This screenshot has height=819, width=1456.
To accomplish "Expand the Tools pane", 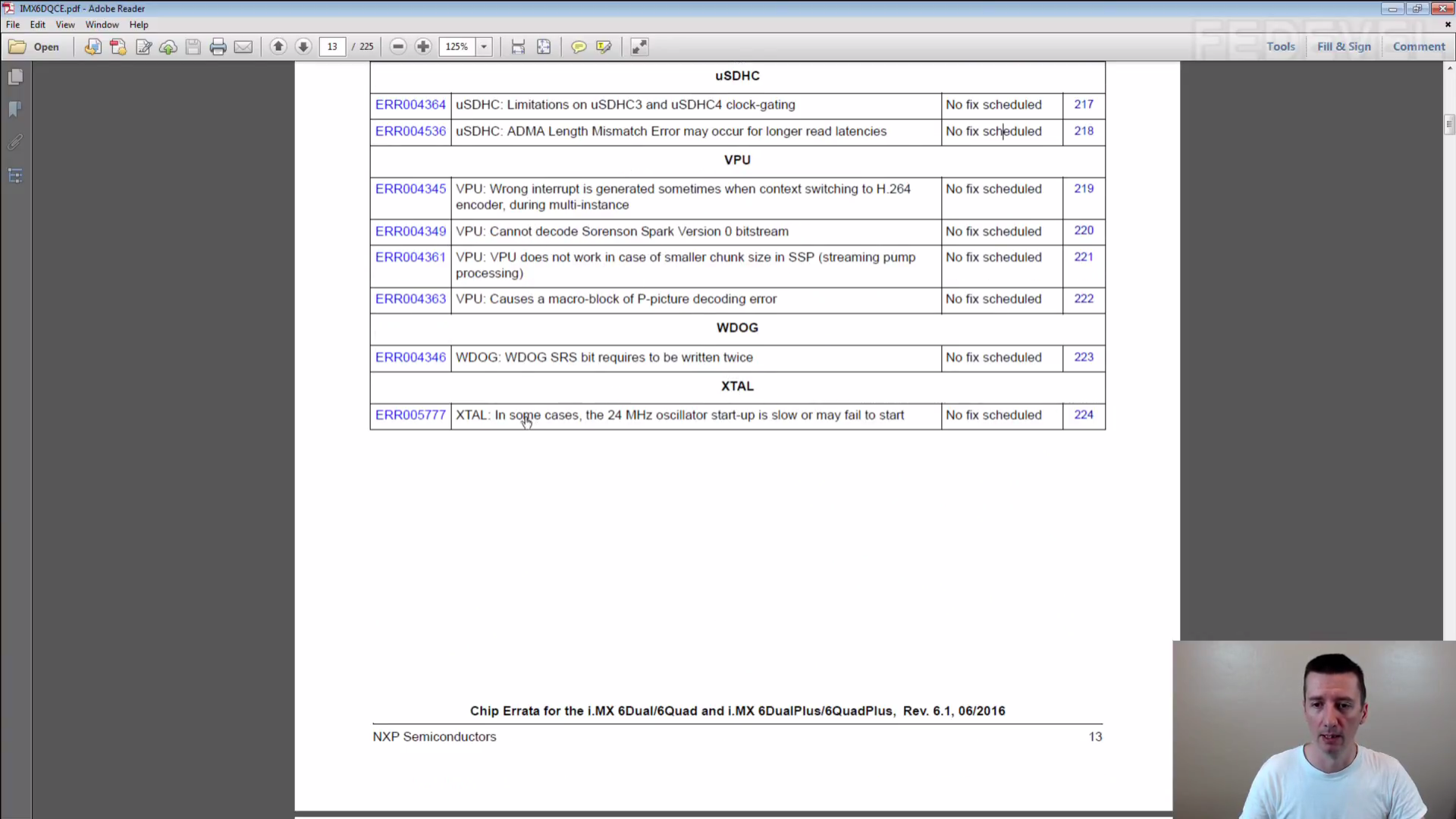I will pyautogui.click(x=1280, y=46).
